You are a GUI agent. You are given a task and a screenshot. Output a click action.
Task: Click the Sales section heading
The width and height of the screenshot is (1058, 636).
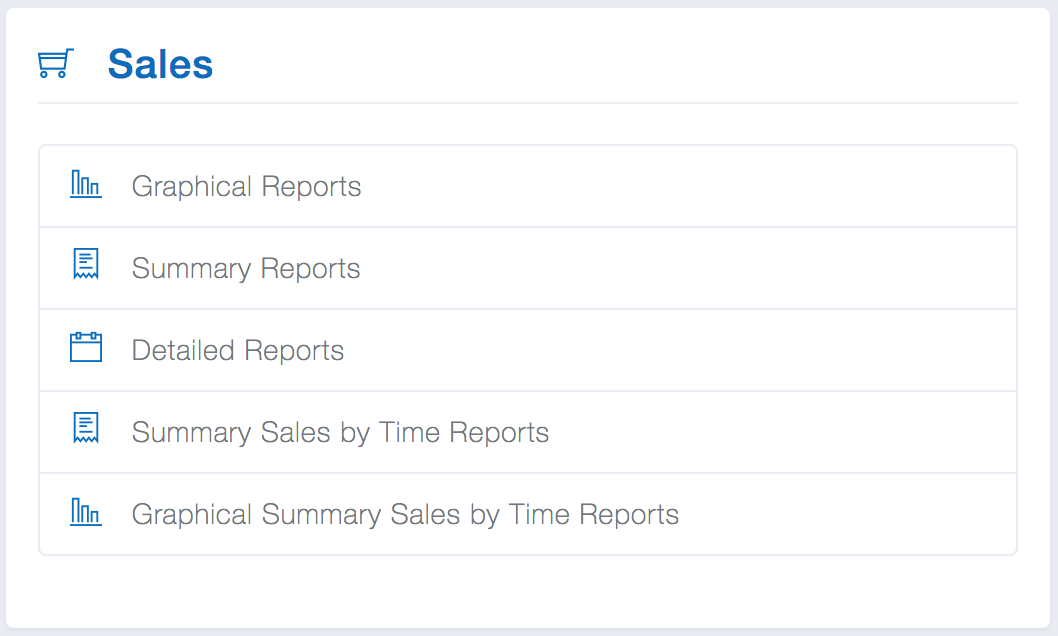160,65
